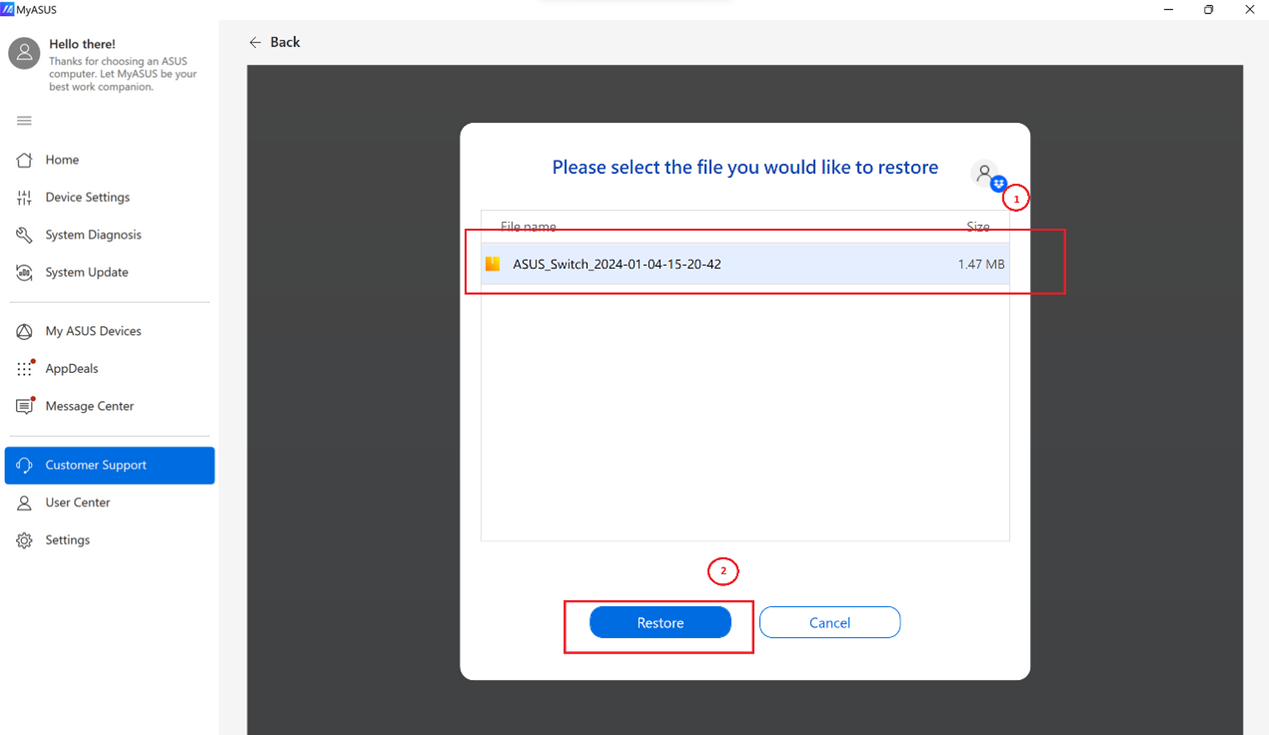Viewport: 1269px width, 735px height.
Task: Click the User Center person icon
Action: (25, 503)
